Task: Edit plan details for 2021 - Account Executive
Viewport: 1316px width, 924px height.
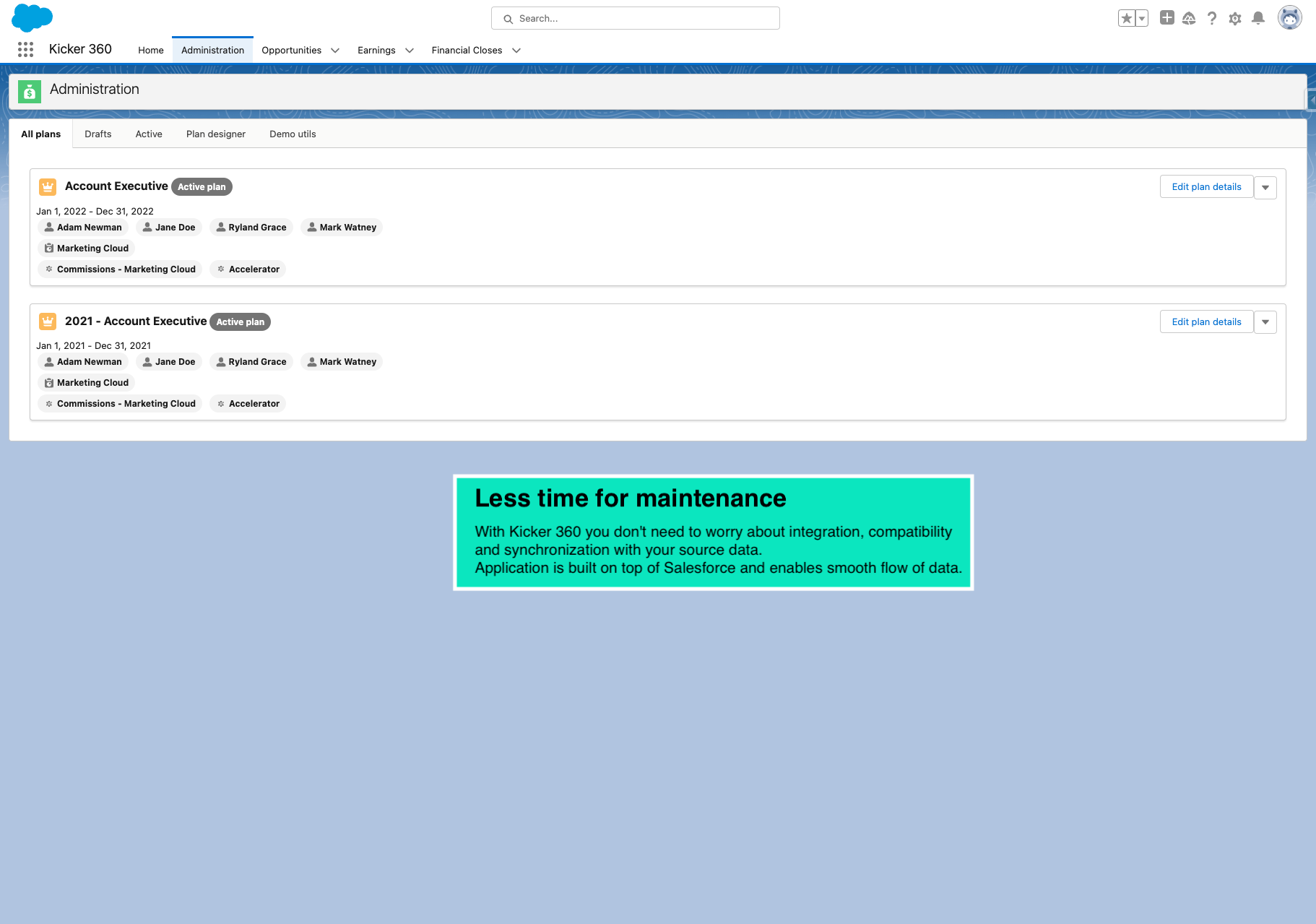Action: [x=1207, y=321]
